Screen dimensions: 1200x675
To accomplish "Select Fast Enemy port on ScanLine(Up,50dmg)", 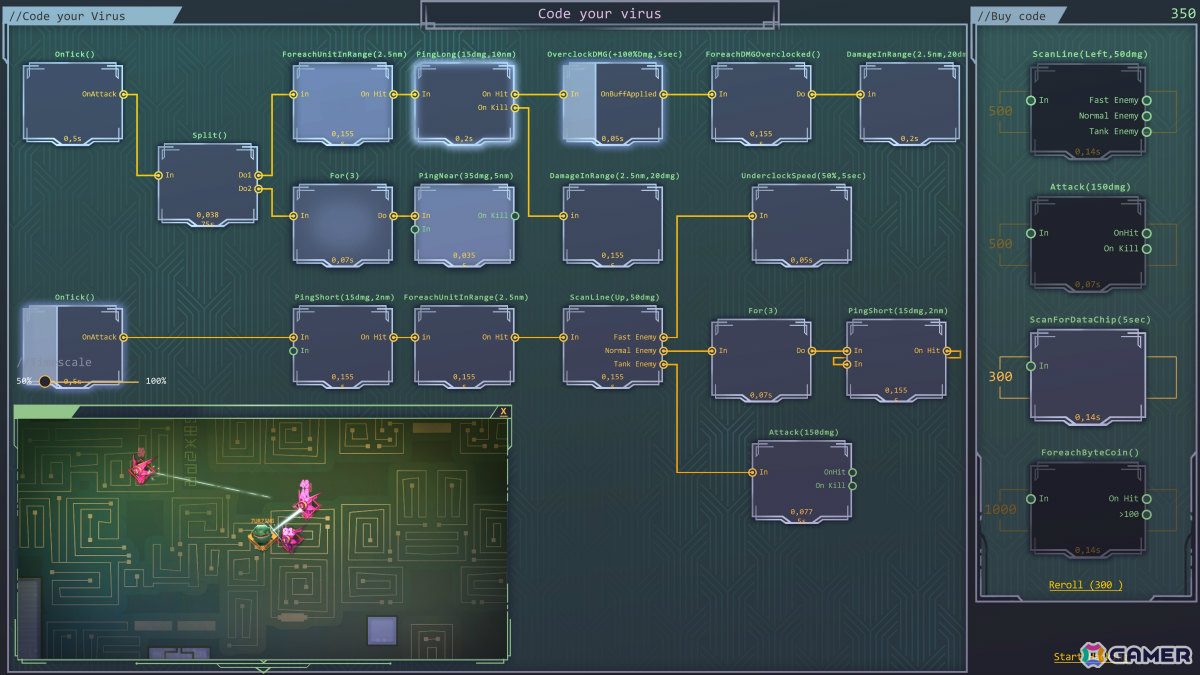I will coord(663,337).
